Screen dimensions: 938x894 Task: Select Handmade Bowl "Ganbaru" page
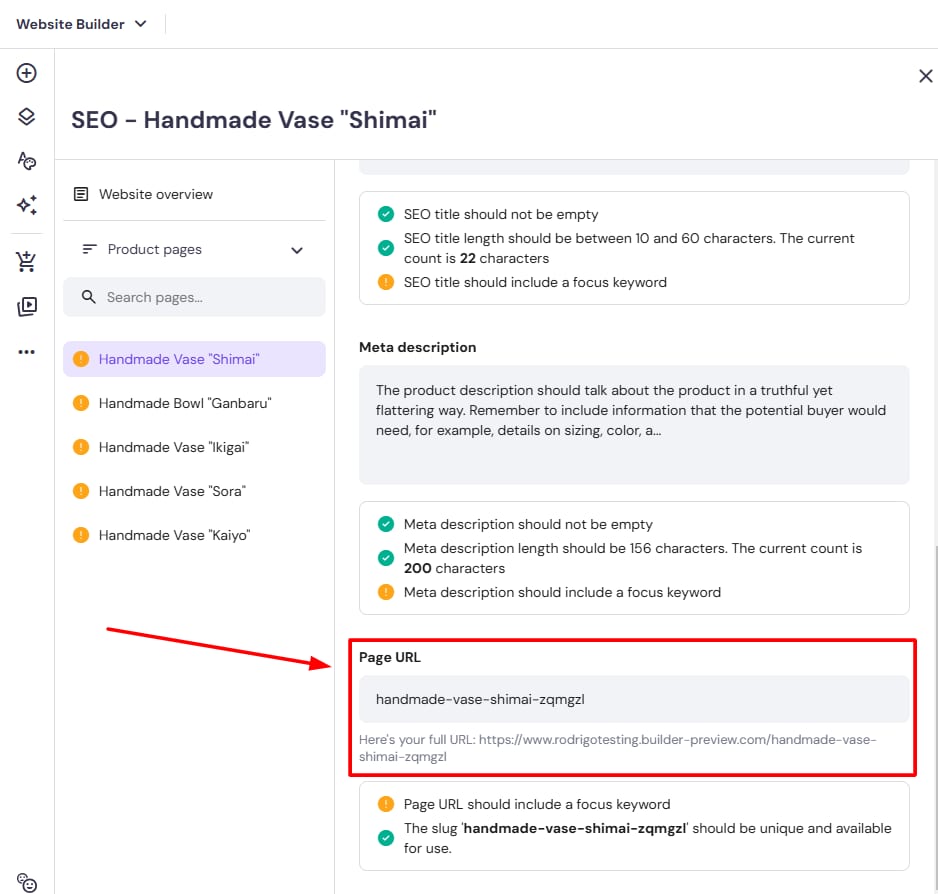click(185, 403)
